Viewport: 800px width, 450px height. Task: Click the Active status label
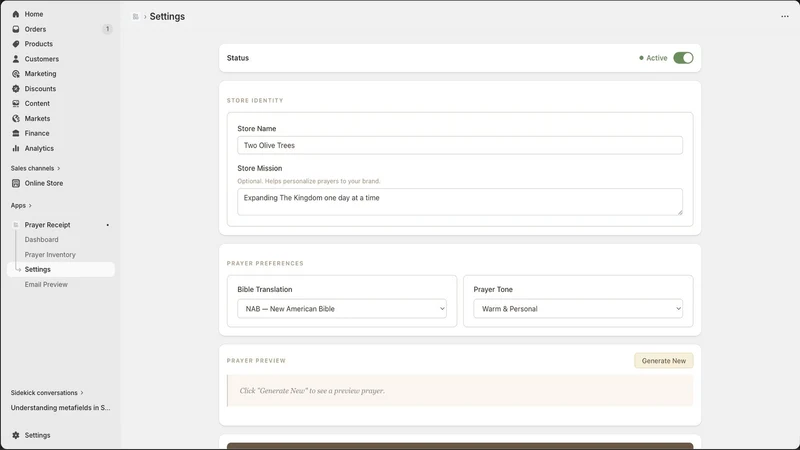tap(657, 58)
